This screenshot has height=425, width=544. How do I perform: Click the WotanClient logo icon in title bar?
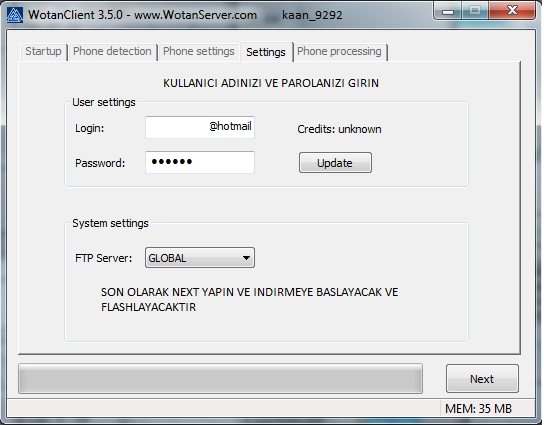point(15,15)
